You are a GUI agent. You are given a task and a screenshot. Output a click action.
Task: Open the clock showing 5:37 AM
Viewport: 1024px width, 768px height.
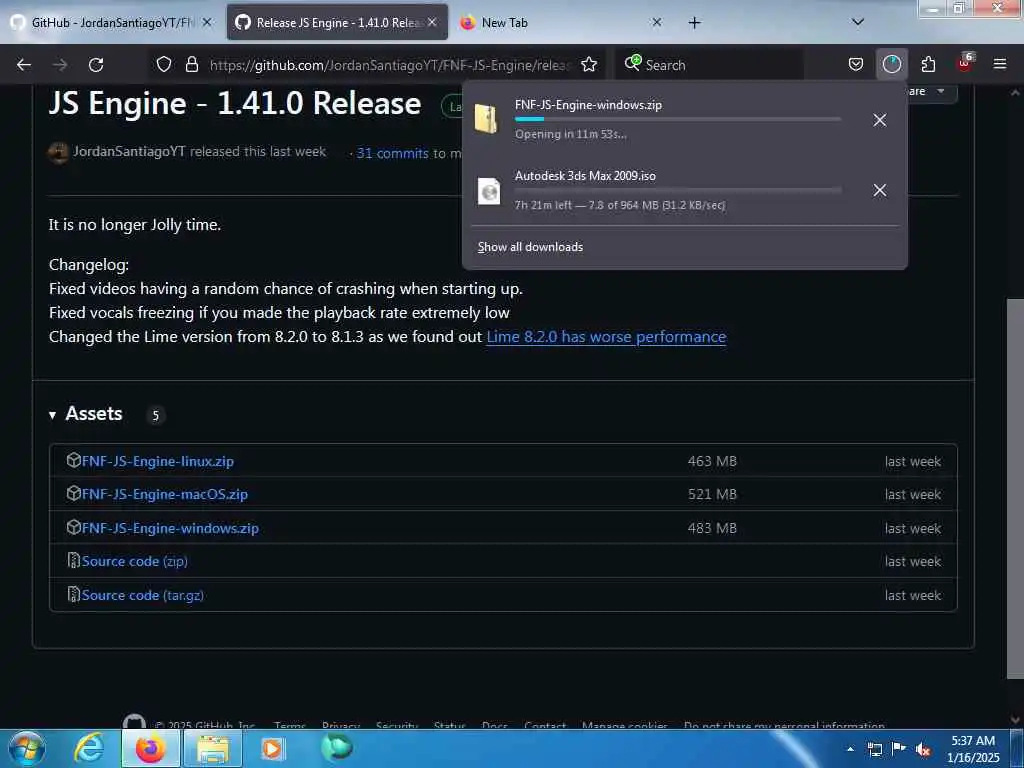(x=973, y=749)
